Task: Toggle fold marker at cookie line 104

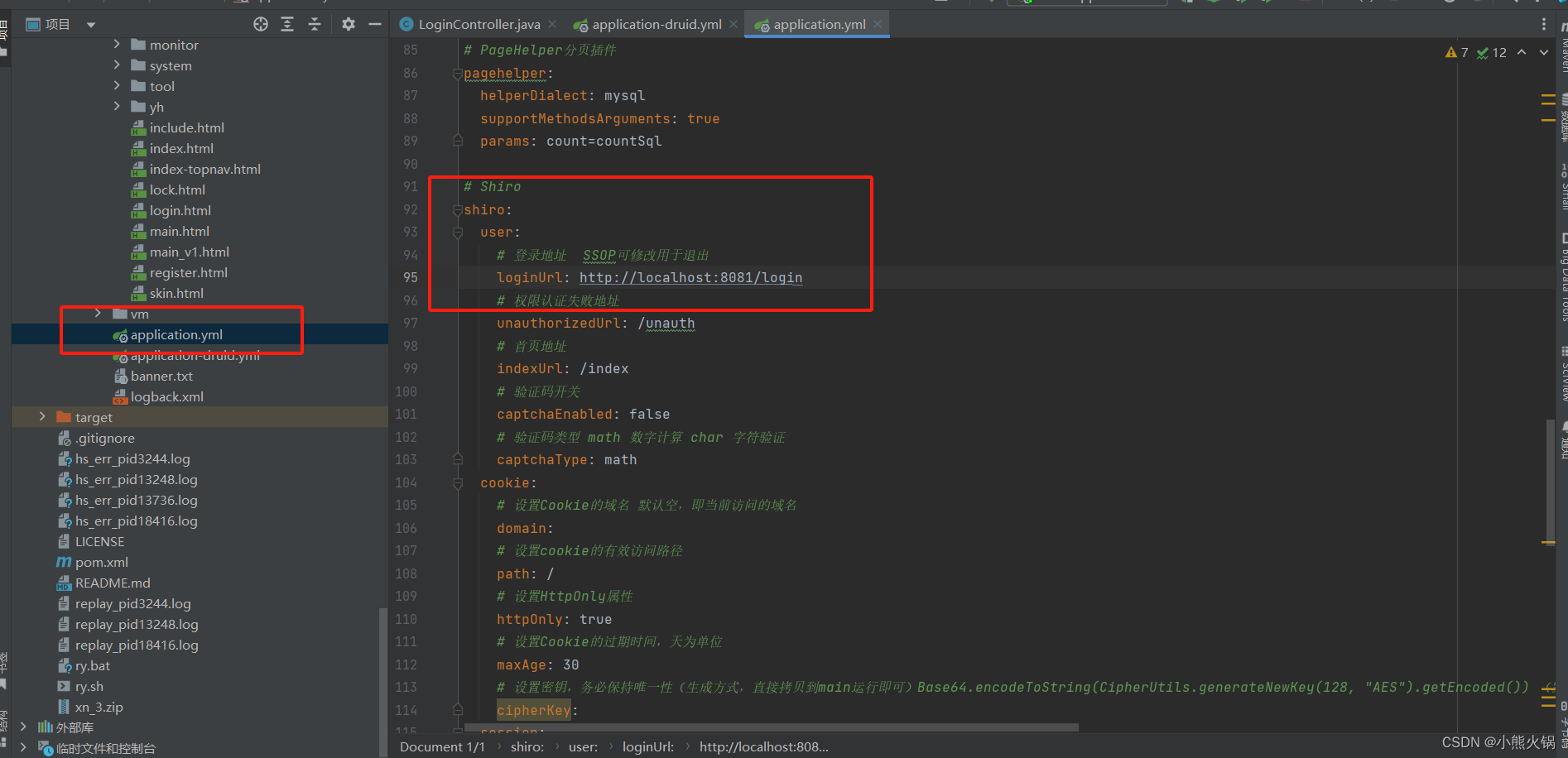Action: 458,483
